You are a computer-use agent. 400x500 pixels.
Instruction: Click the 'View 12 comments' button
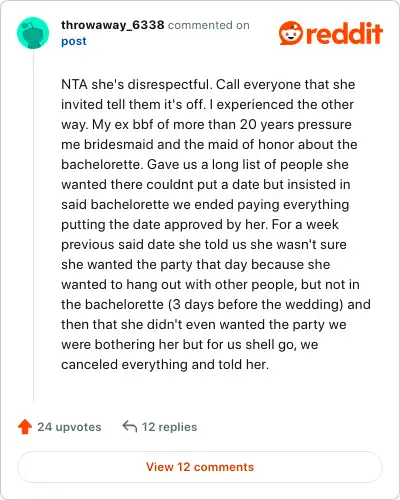coord(200,467)
